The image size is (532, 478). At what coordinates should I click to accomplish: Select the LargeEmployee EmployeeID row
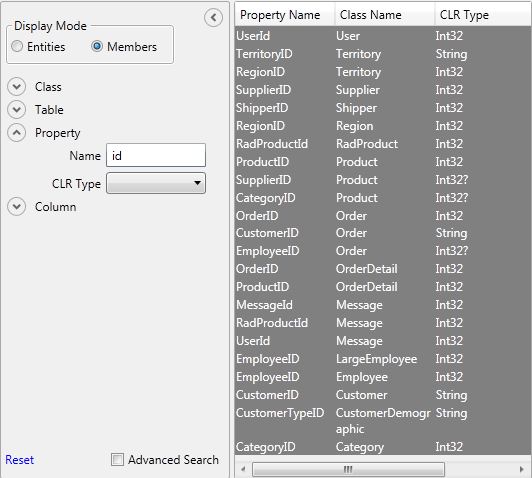383,359
